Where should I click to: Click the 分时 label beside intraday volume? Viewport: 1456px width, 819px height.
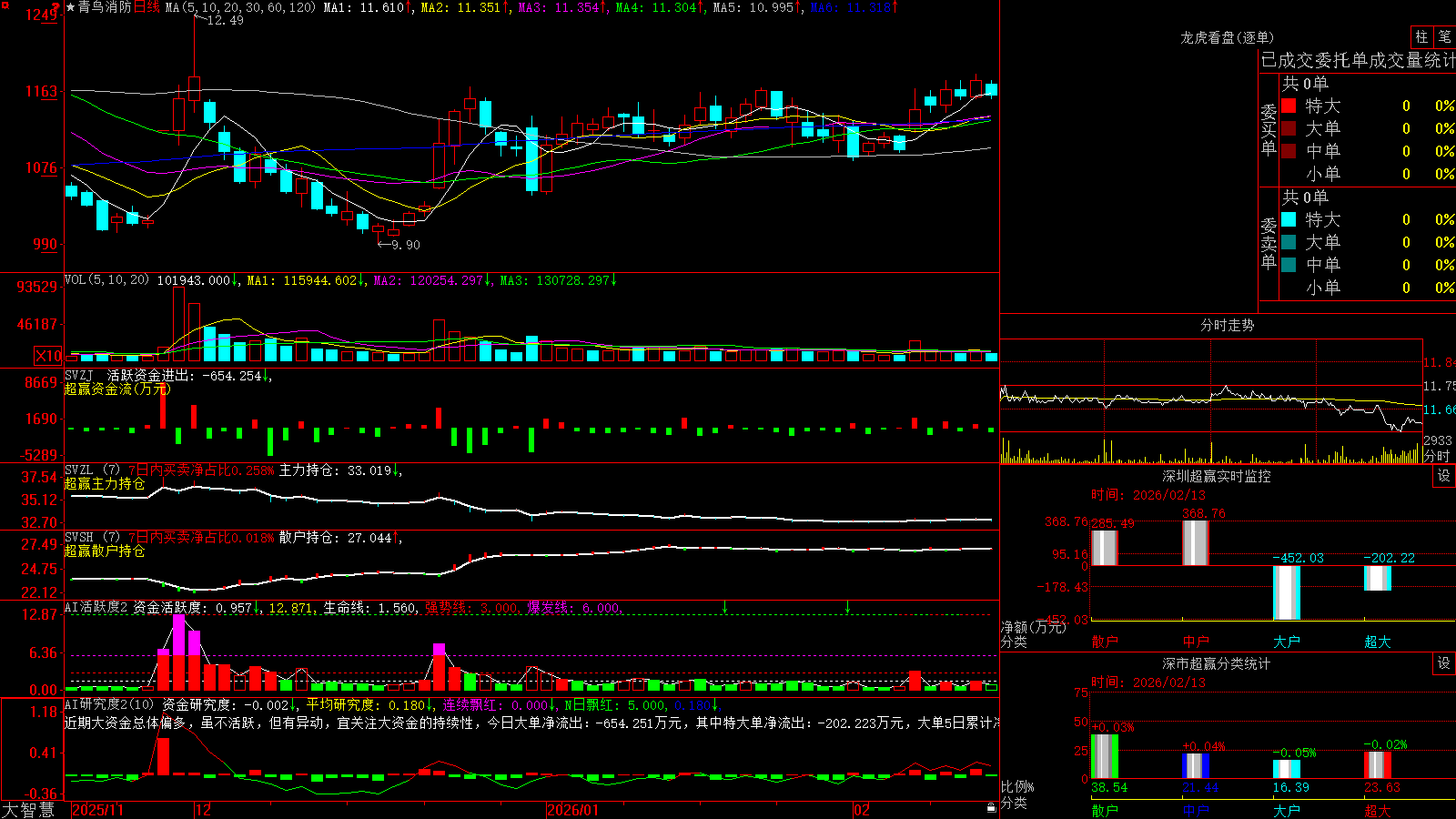(x=1437, y=456)
